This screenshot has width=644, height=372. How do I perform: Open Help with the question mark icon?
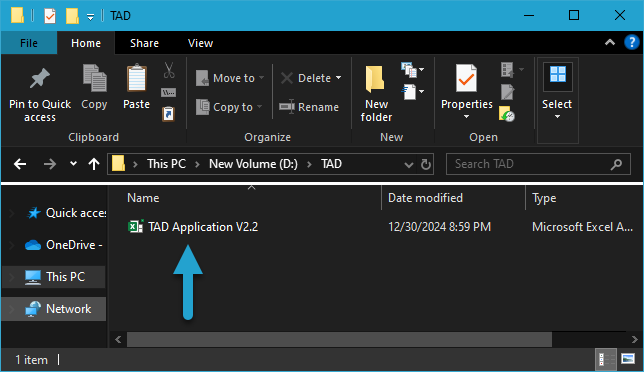pos(631,42)
